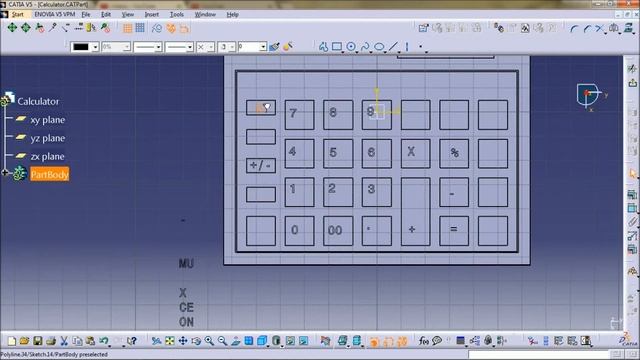Click the Project 3D Elements tool
The height and width of the screenshot is (360, 640).
(x=628, y=28)
